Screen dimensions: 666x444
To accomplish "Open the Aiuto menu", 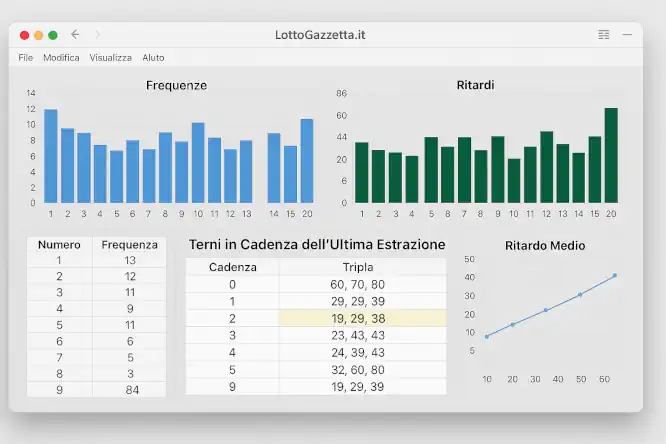I will (x=153, y=58).
